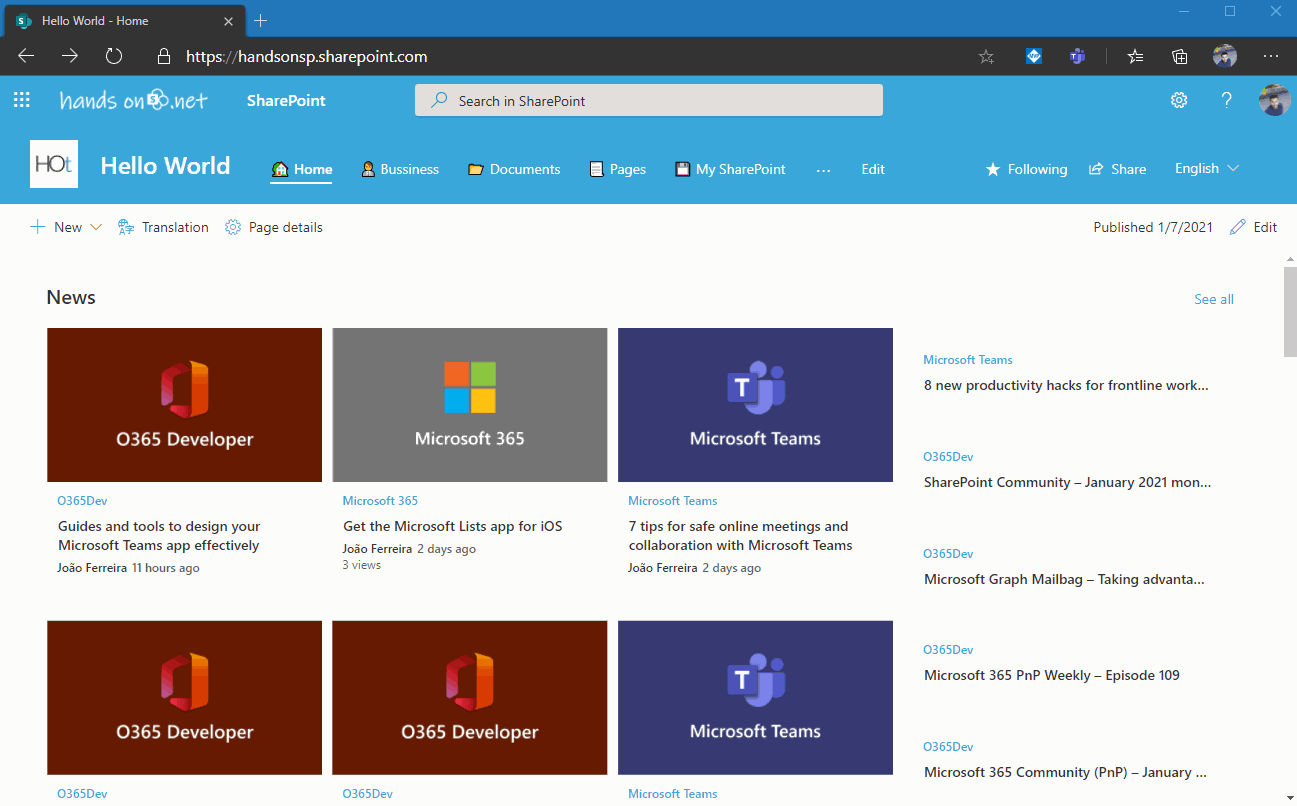Open Page details panel
This screenshot has height=806, width=1297.
click(273, 227)
